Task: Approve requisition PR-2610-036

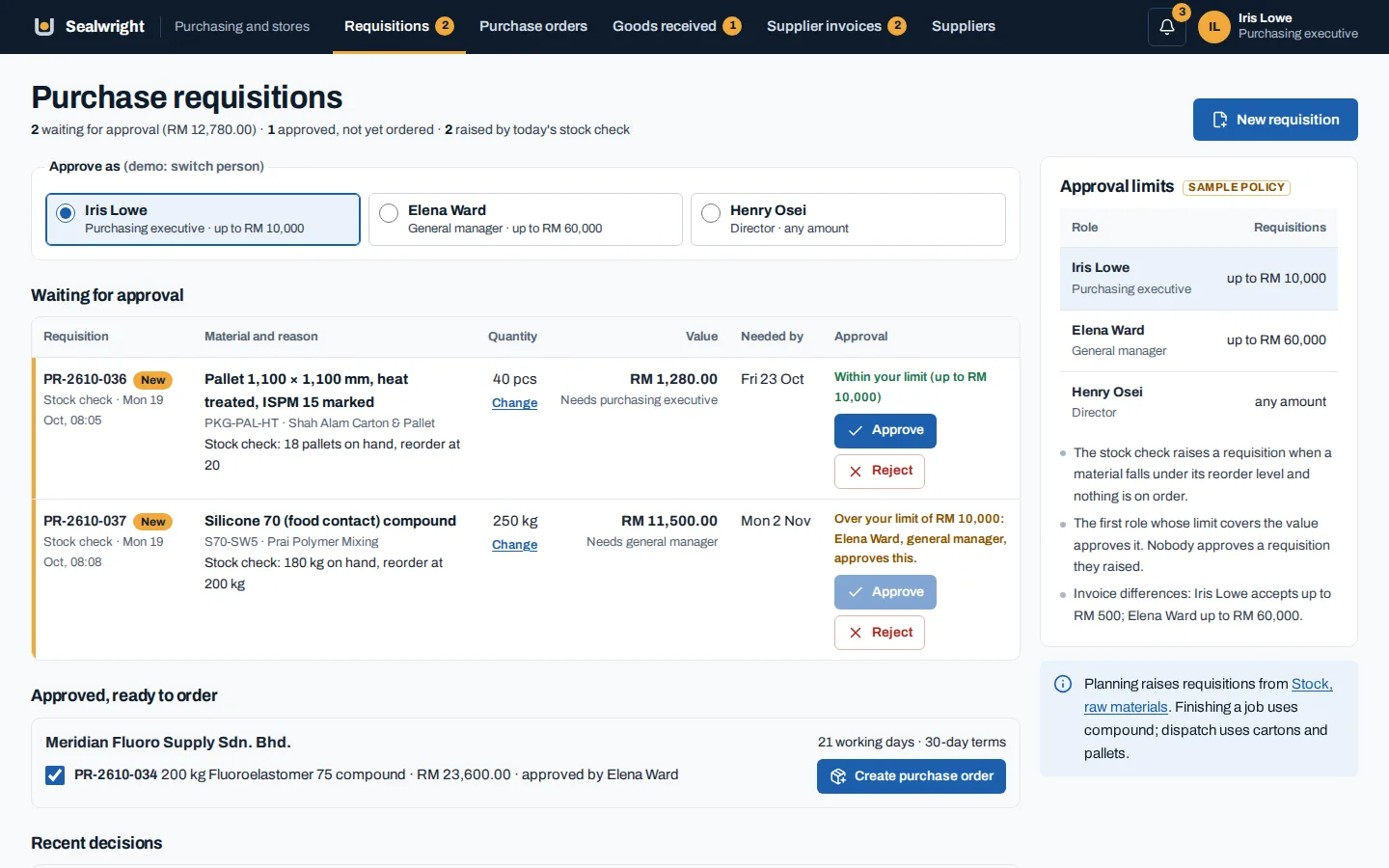Action: (x=885, y=430)
